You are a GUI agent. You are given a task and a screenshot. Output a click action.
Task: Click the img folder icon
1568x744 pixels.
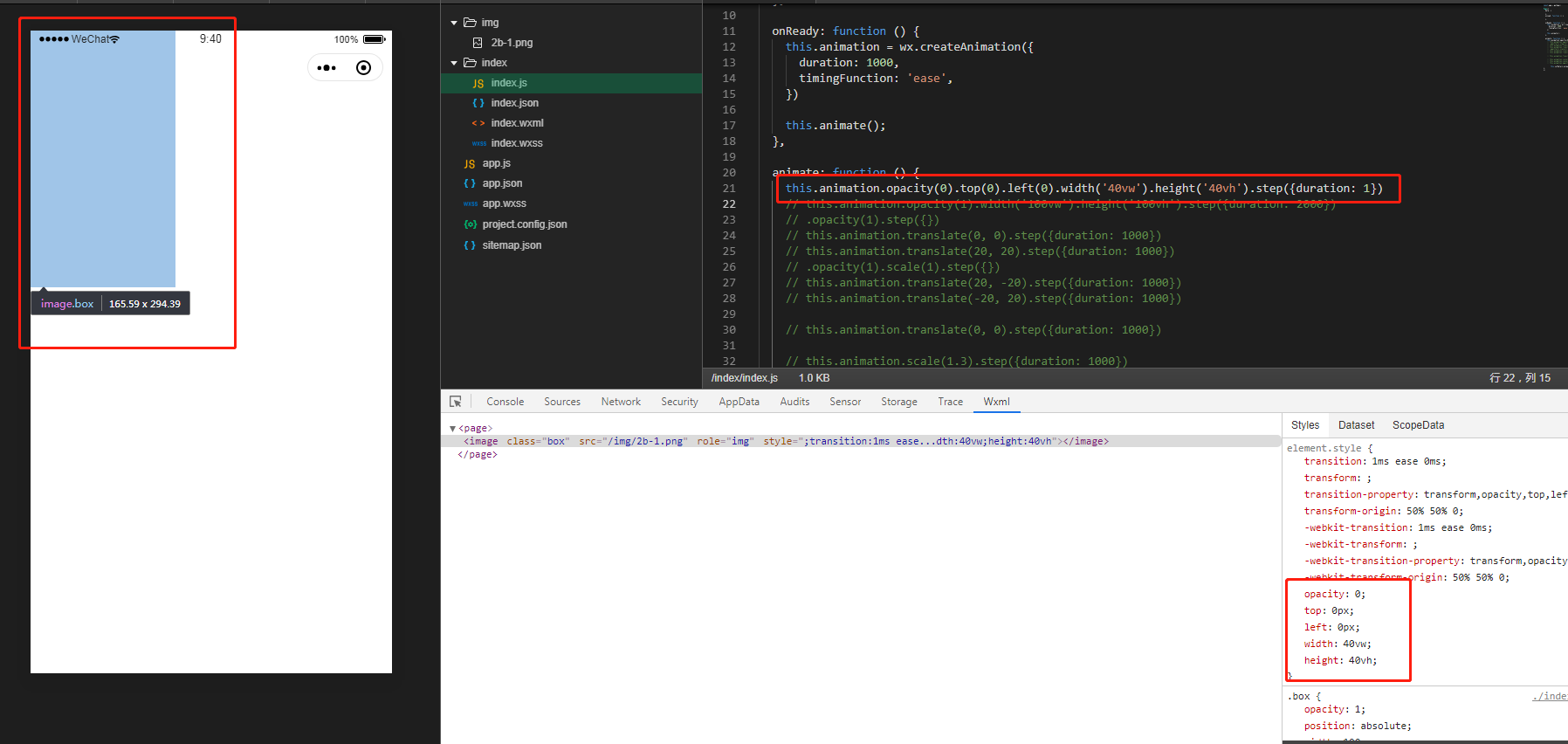click(x=470, y=23)
